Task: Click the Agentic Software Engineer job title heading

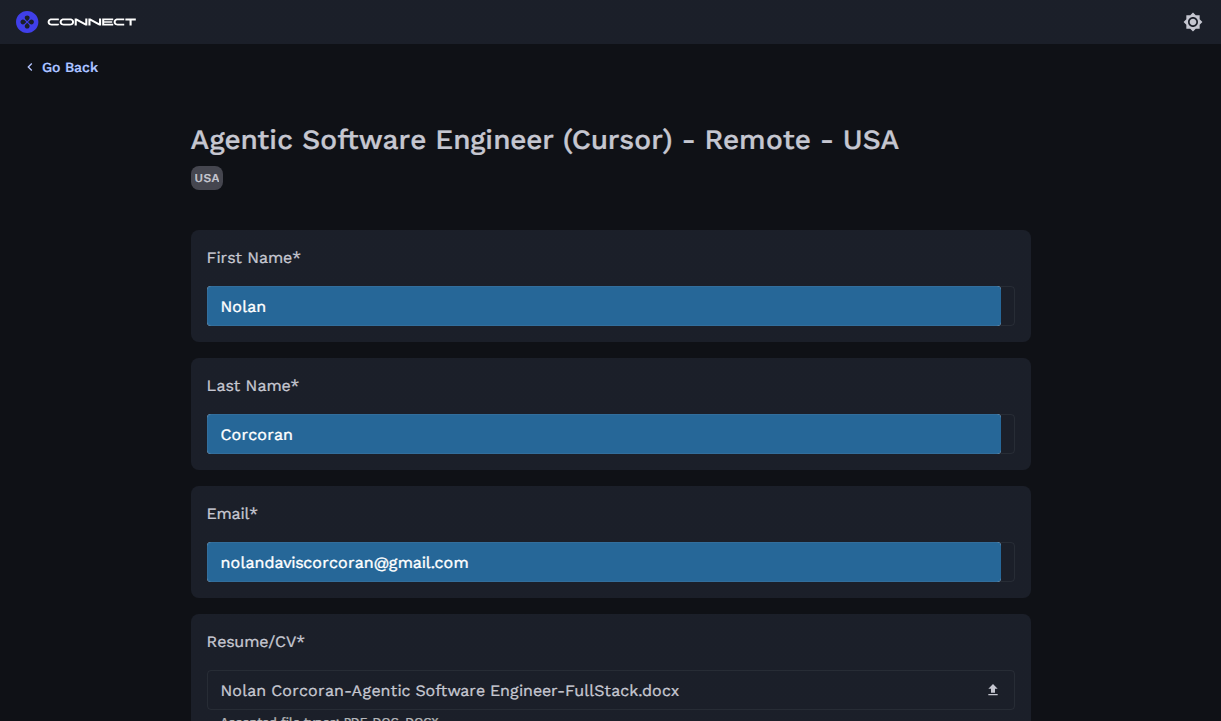Action: (544, 140)
